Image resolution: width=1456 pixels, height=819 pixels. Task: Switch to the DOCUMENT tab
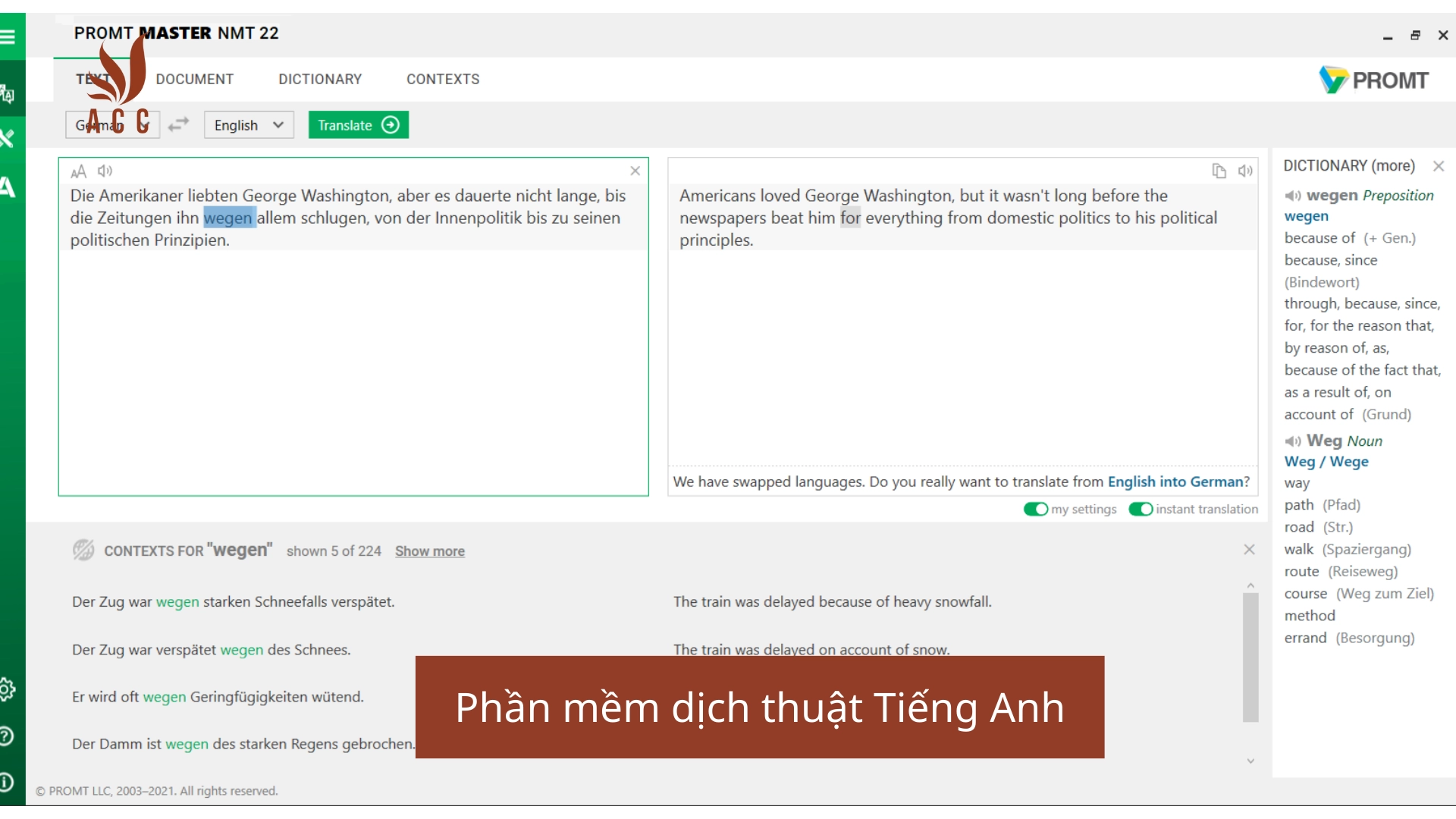click(x=195, y=79)
